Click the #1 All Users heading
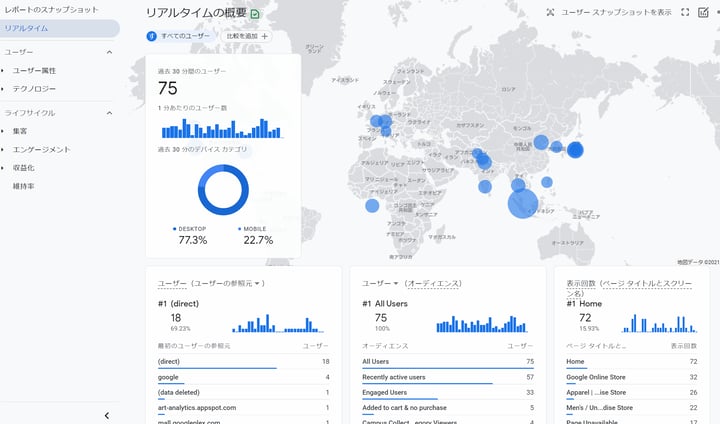 click(x=384, y=304)
